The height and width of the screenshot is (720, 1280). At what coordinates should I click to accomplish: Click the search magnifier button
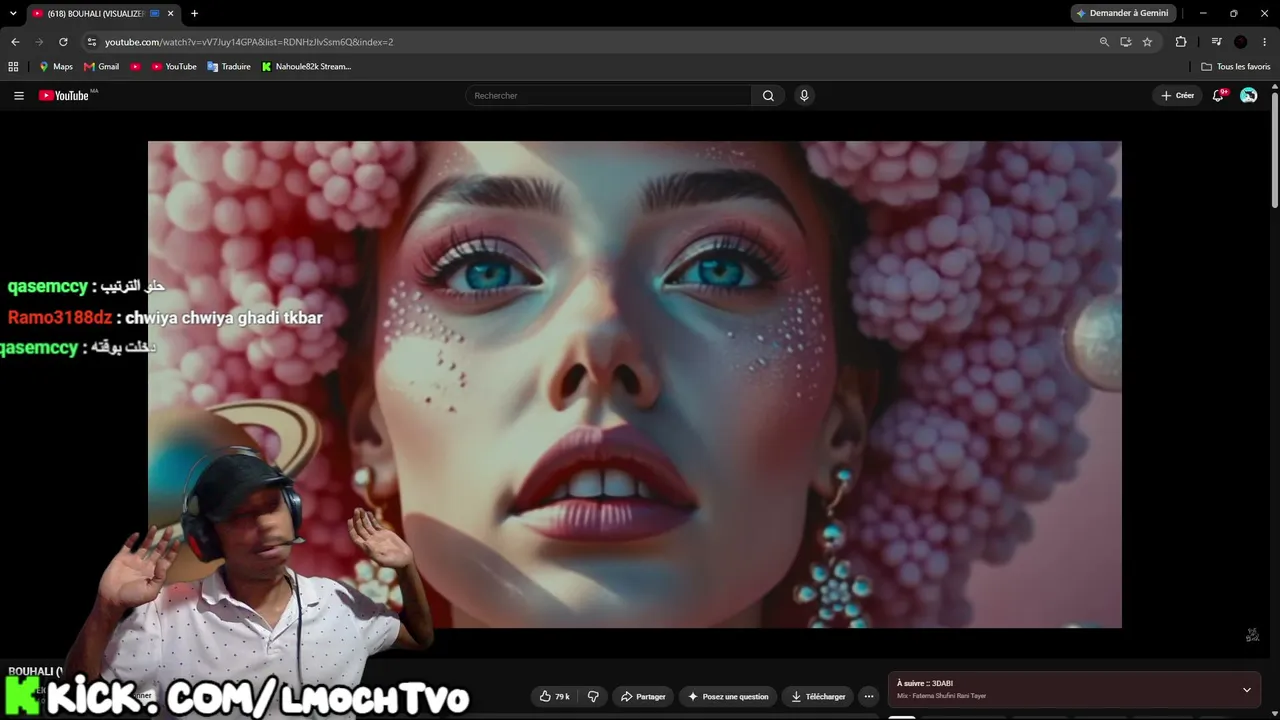(768, 95)
